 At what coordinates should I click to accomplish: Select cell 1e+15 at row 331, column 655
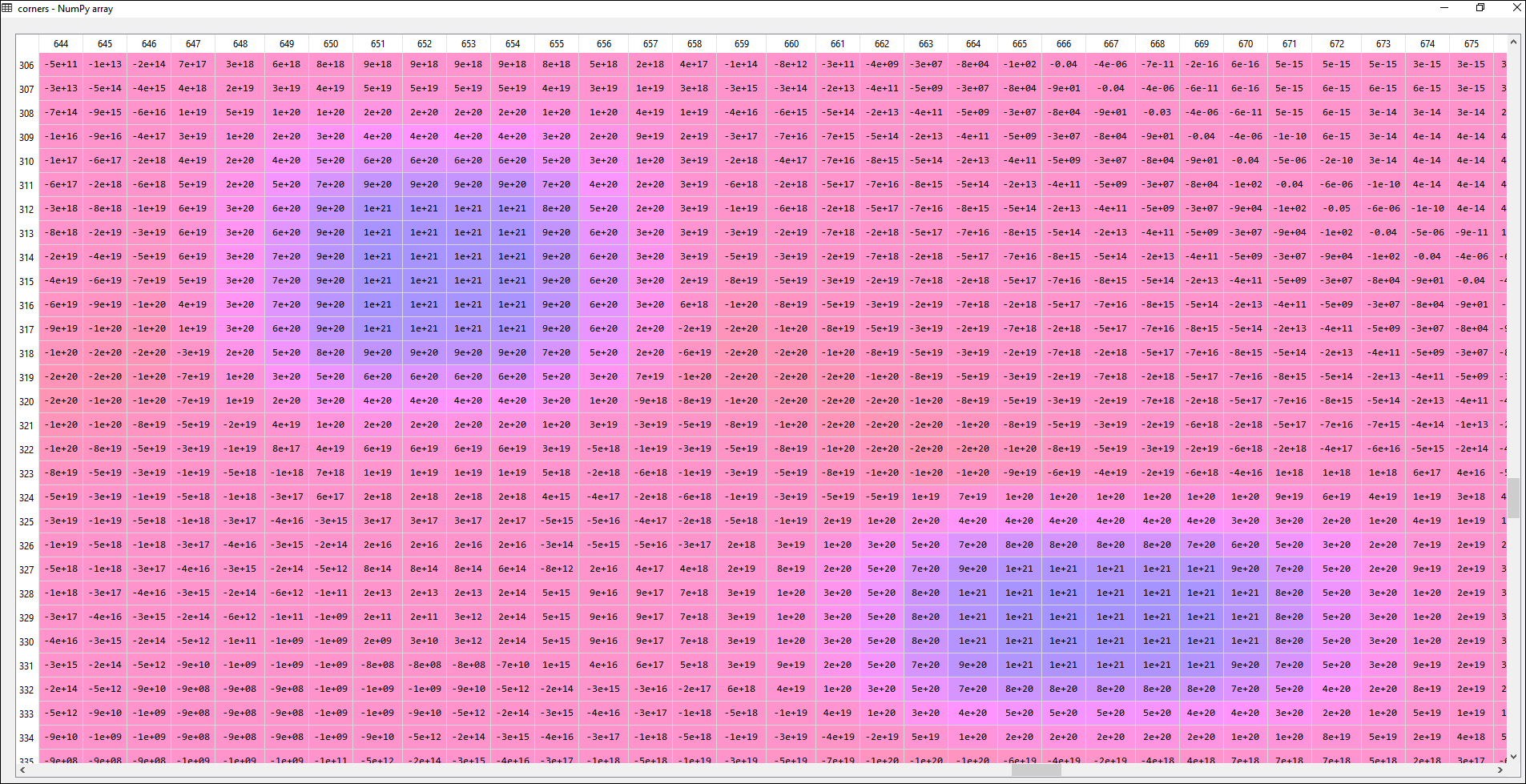[557, 665]
